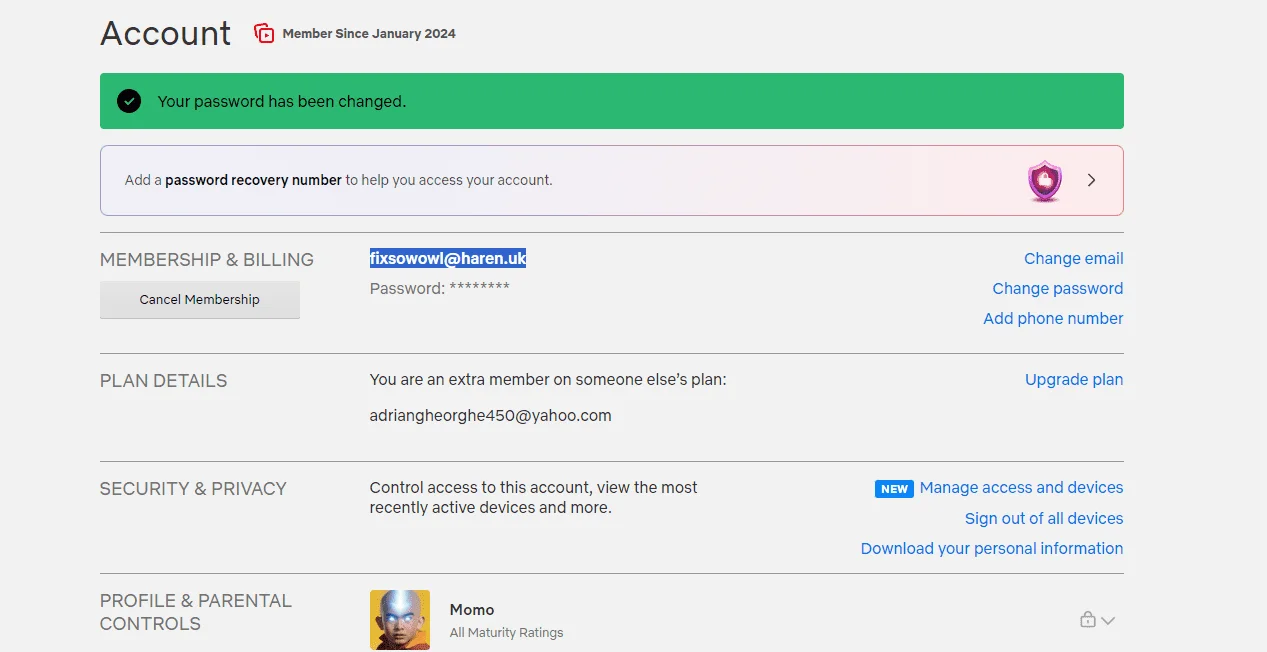The image size is (1267, 652).
Task: Click 'Control access to this account' description
Action: pos(534,498)
